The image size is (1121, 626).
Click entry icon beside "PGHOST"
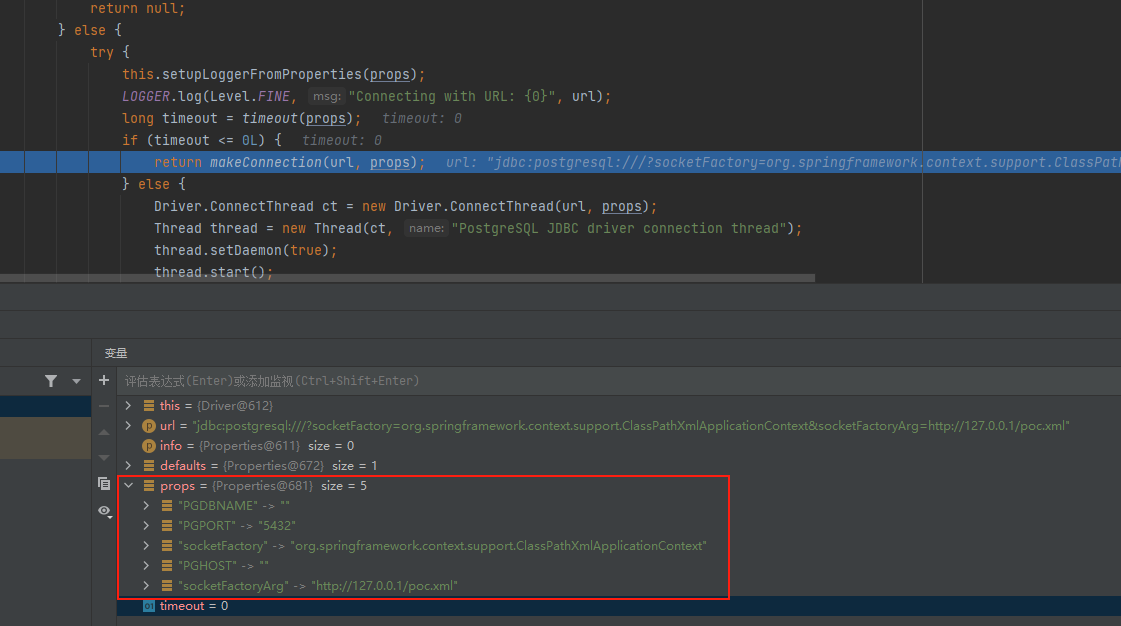coord(167,565)
